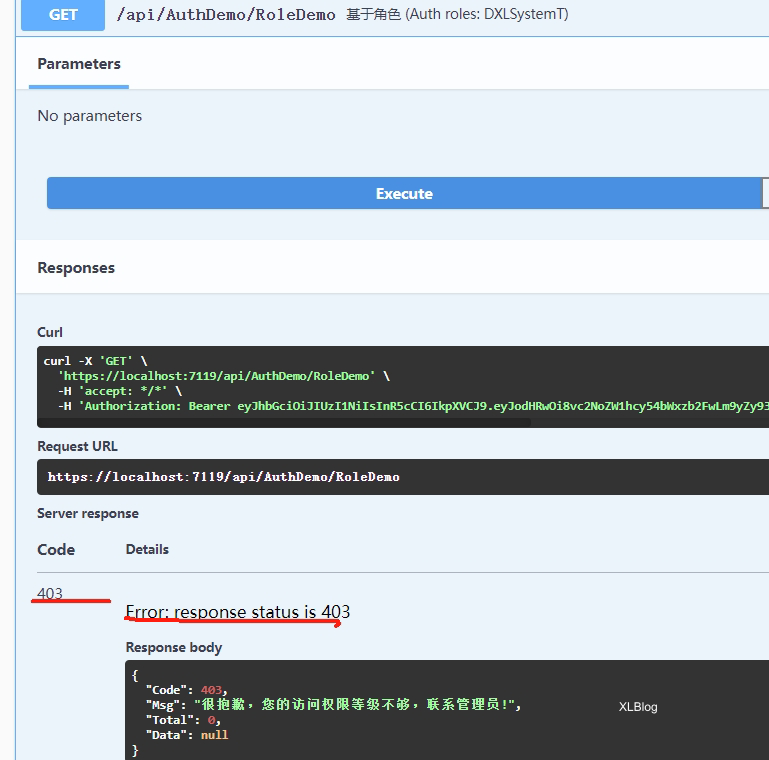Click the "Code": 403 JSON line
This screenshot has height=760, width=769.
pos(186,690)
